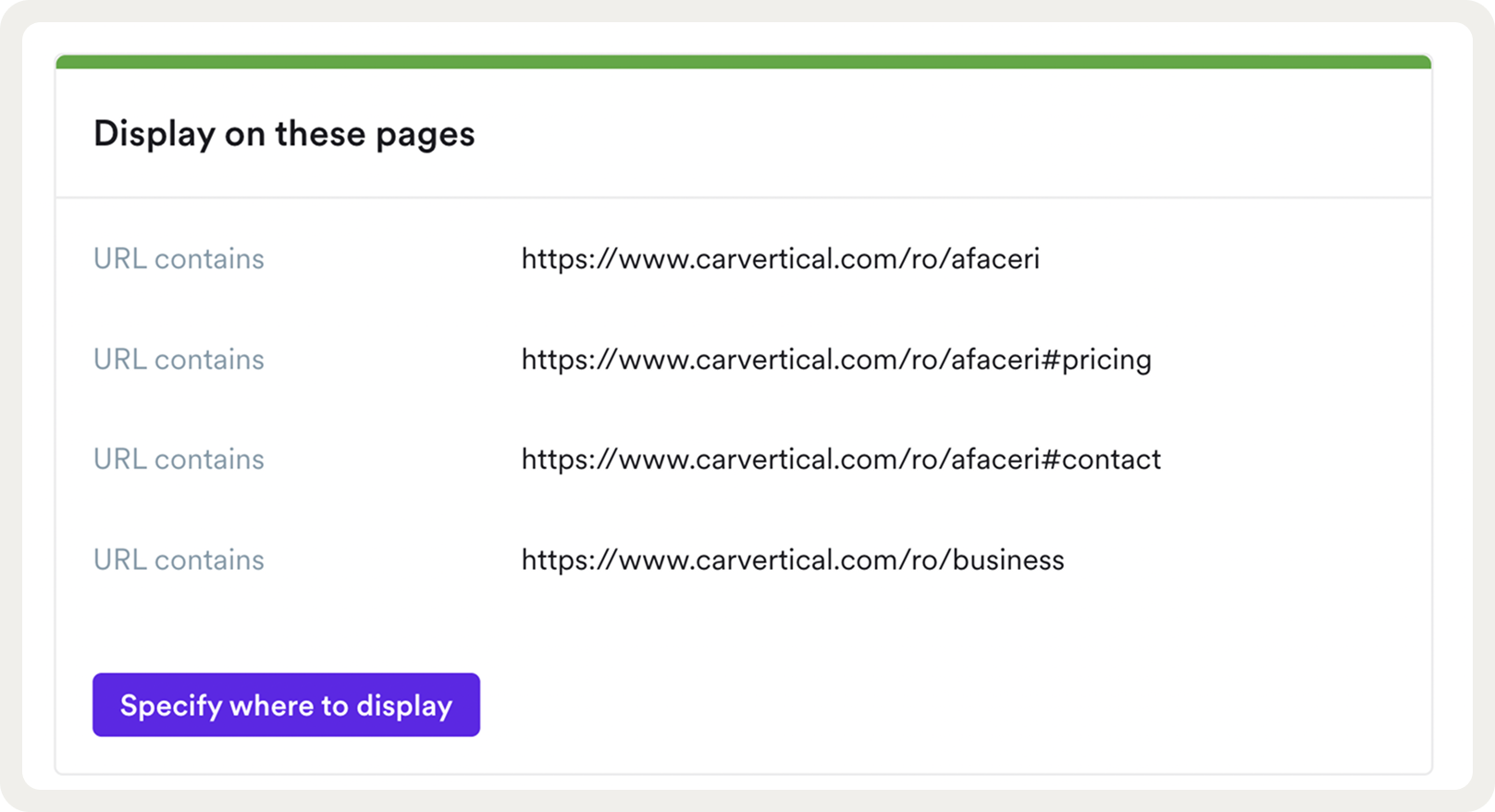This screenshot has width=1495, height=812.
Task: Open the afaceri#contact URL rule
Action: (x=840, y=460)
